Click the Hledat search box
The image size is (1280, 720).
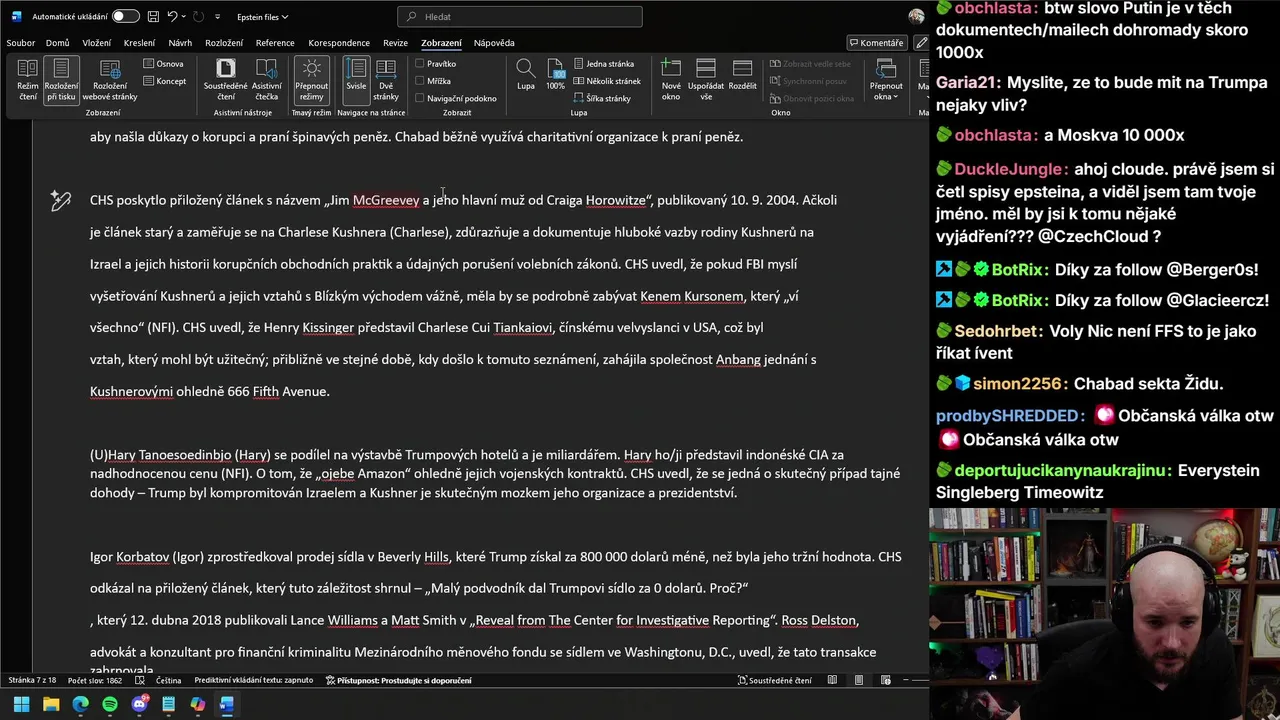520,17
